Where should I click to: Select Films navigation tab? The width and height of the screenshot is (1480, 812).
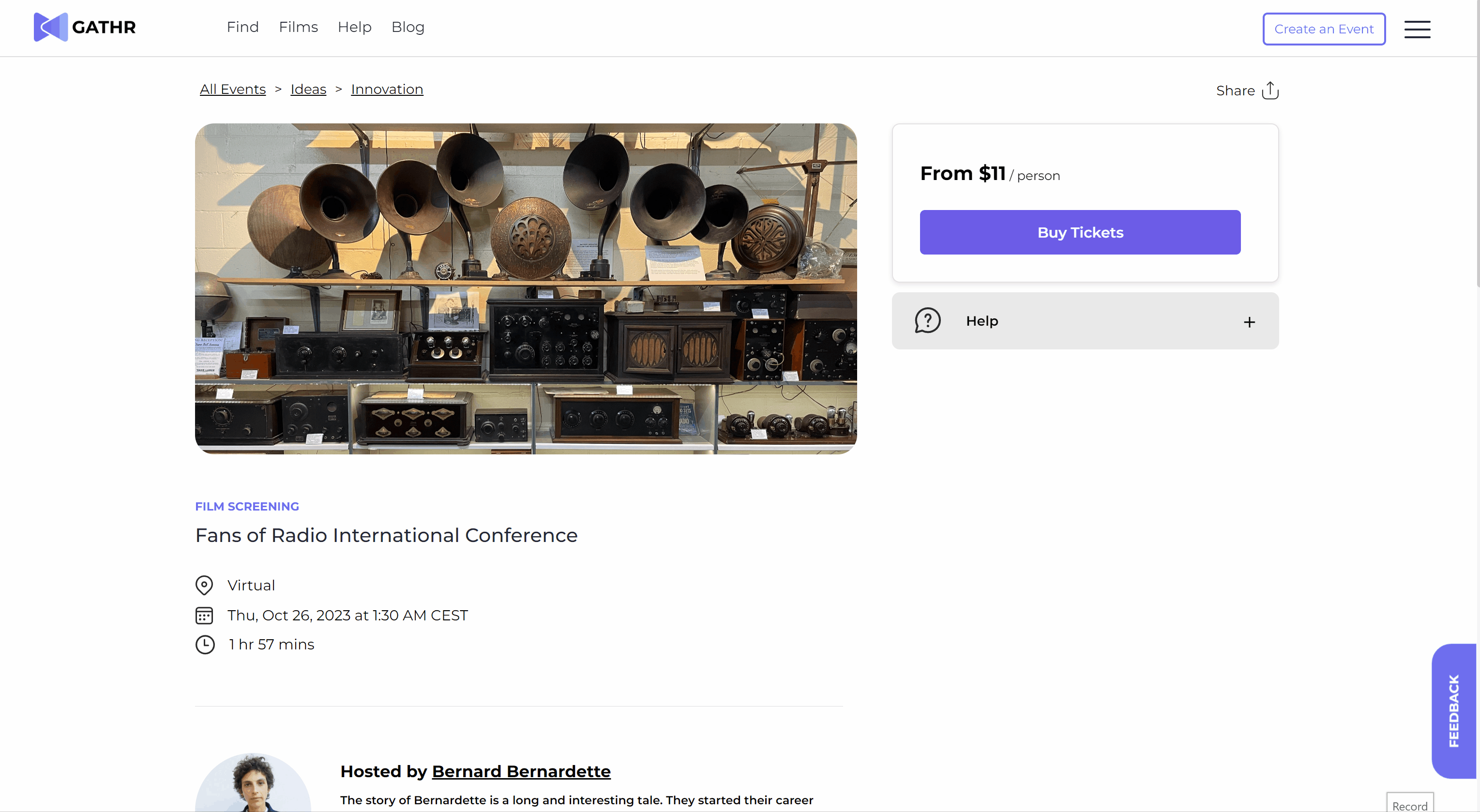tap(298, 27)
